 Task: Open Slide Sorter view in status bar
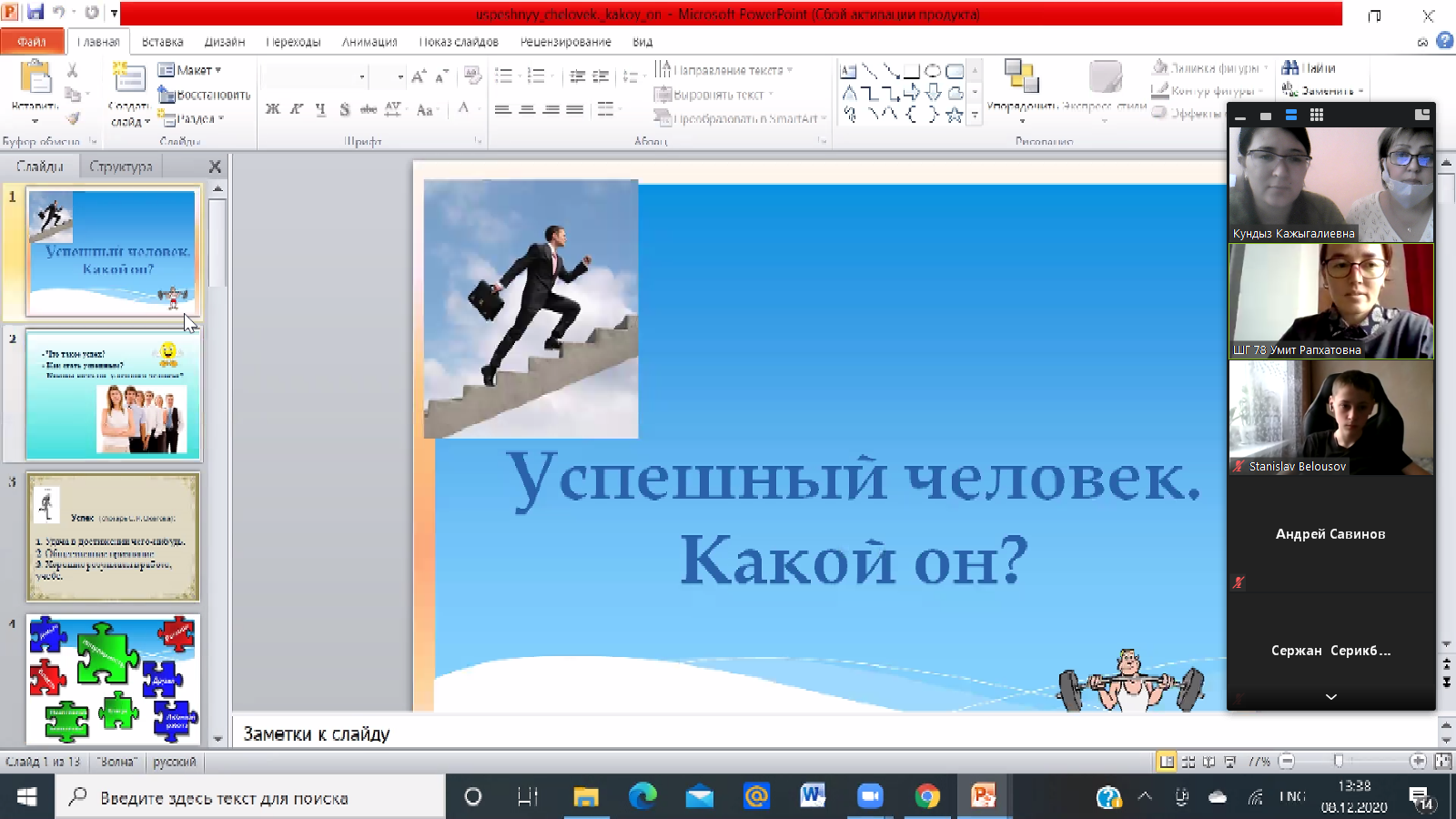1188,762
